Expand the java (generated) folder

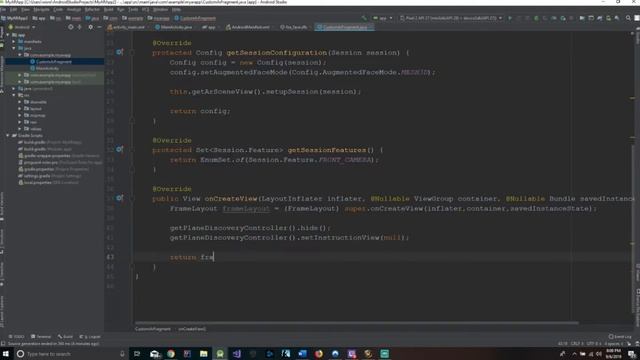[x=14, y=89]
